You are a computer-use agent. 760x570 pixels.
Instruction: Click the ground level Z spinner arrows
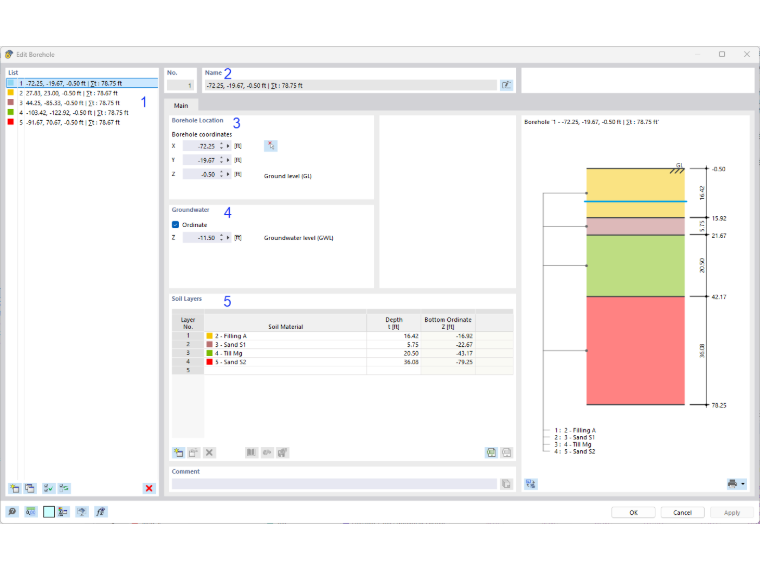coord(222,174)
